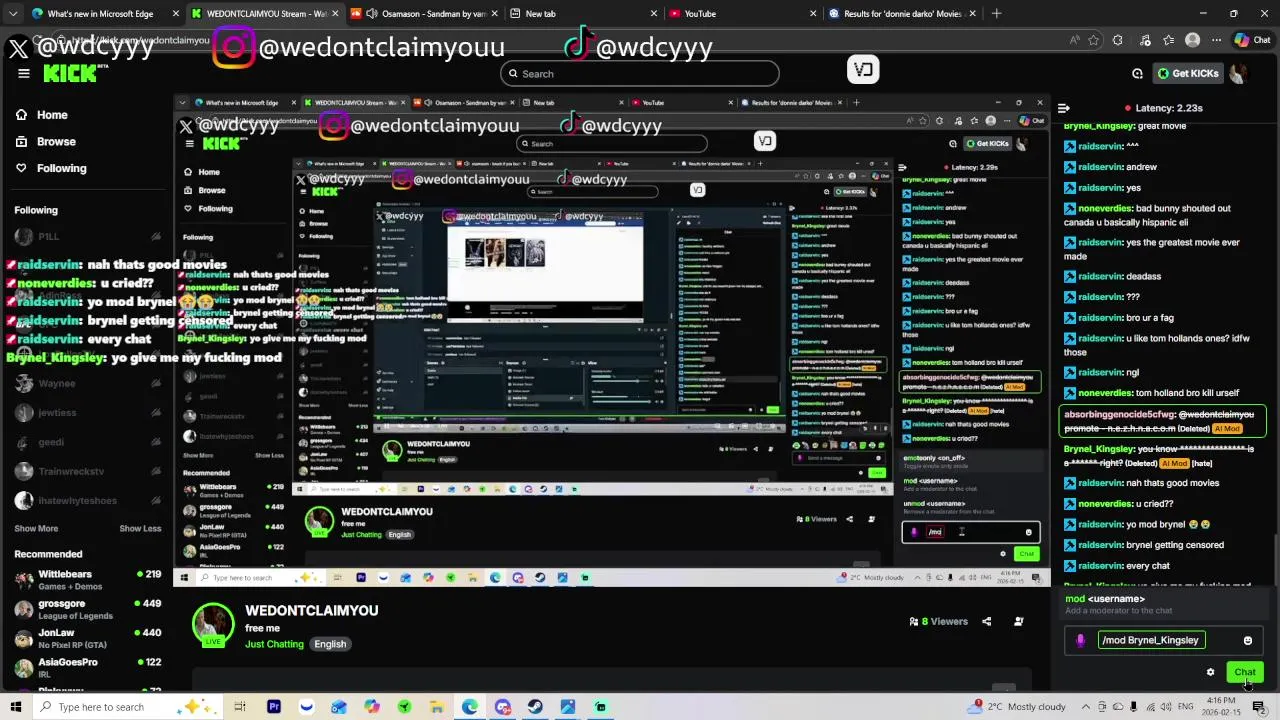The width and height of the screenshot is (1280, 720).
Task: Mute the Osamason tab speaker icon
Action: pos(372,14)
